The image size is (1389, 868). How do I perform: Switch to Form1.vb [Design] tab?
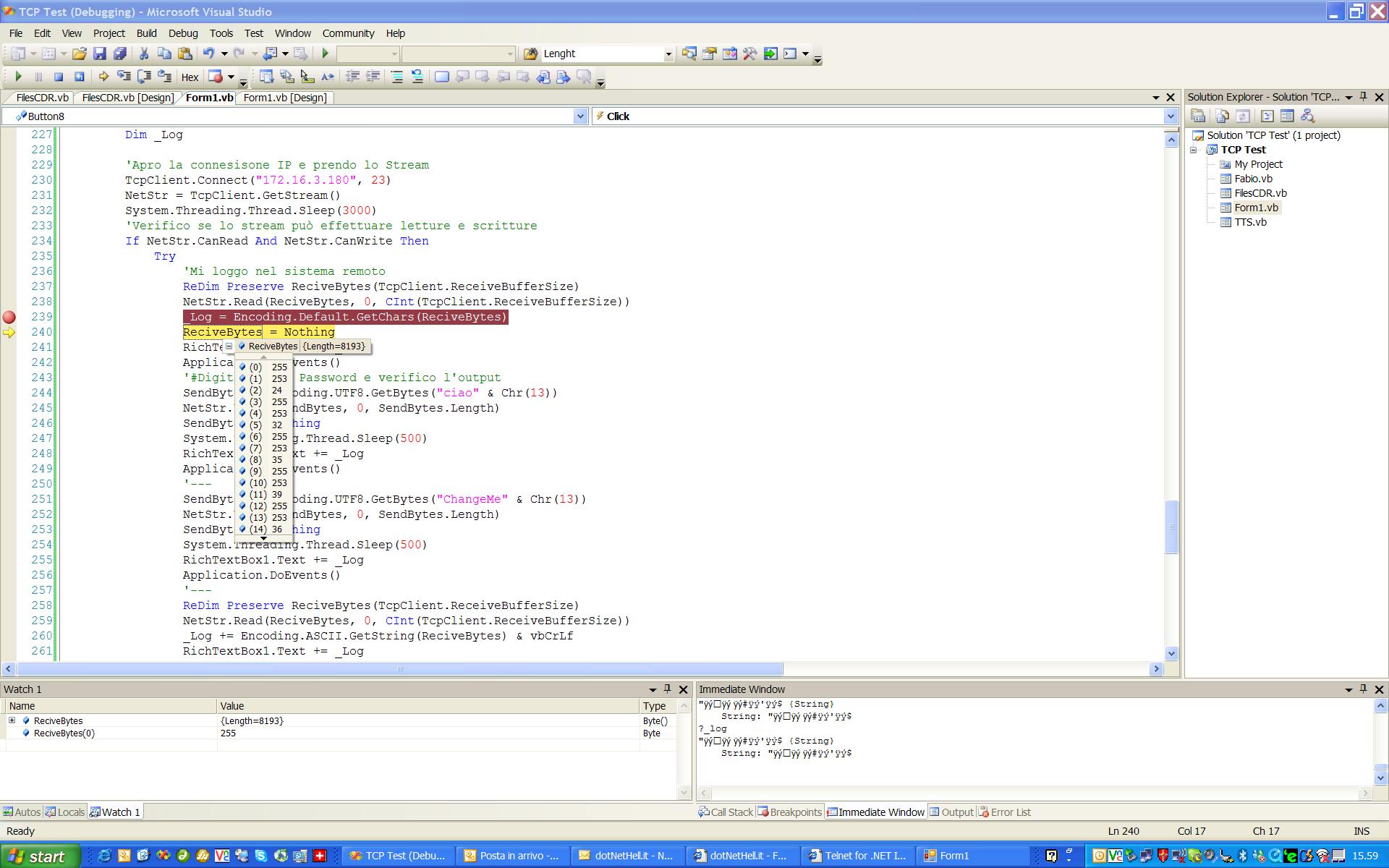[x=285, y=98]
